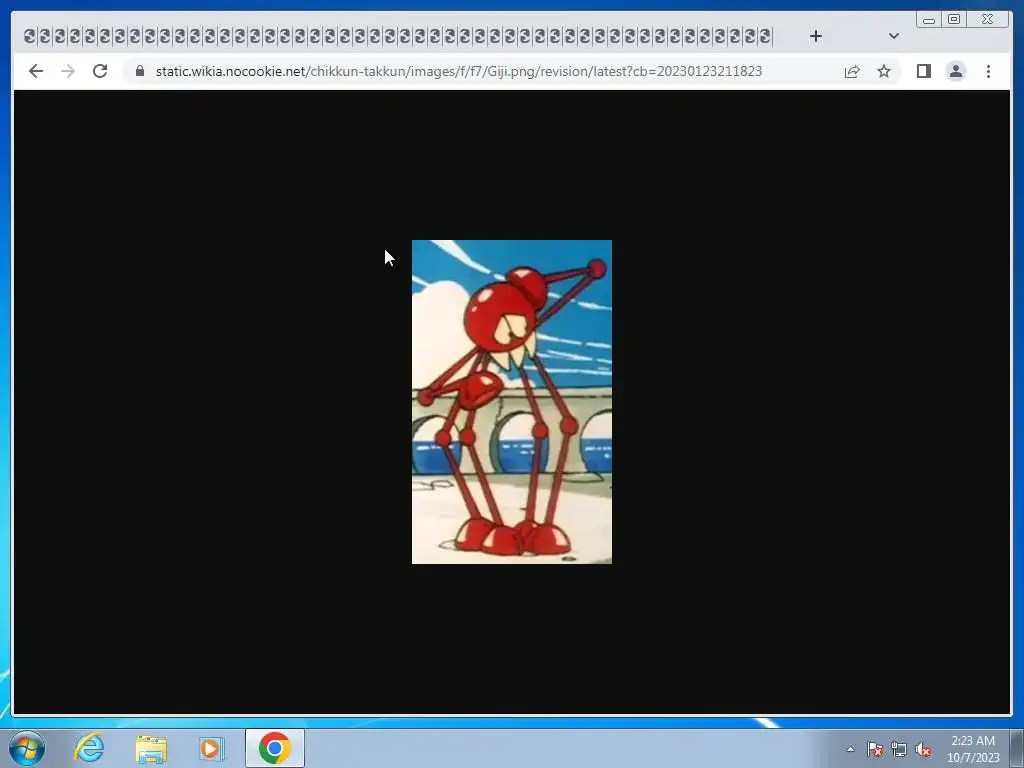Viewport: 1024px width, 768px height.
Task: Launch Internet Explorer from the taskbar
Action: (89, 748)
